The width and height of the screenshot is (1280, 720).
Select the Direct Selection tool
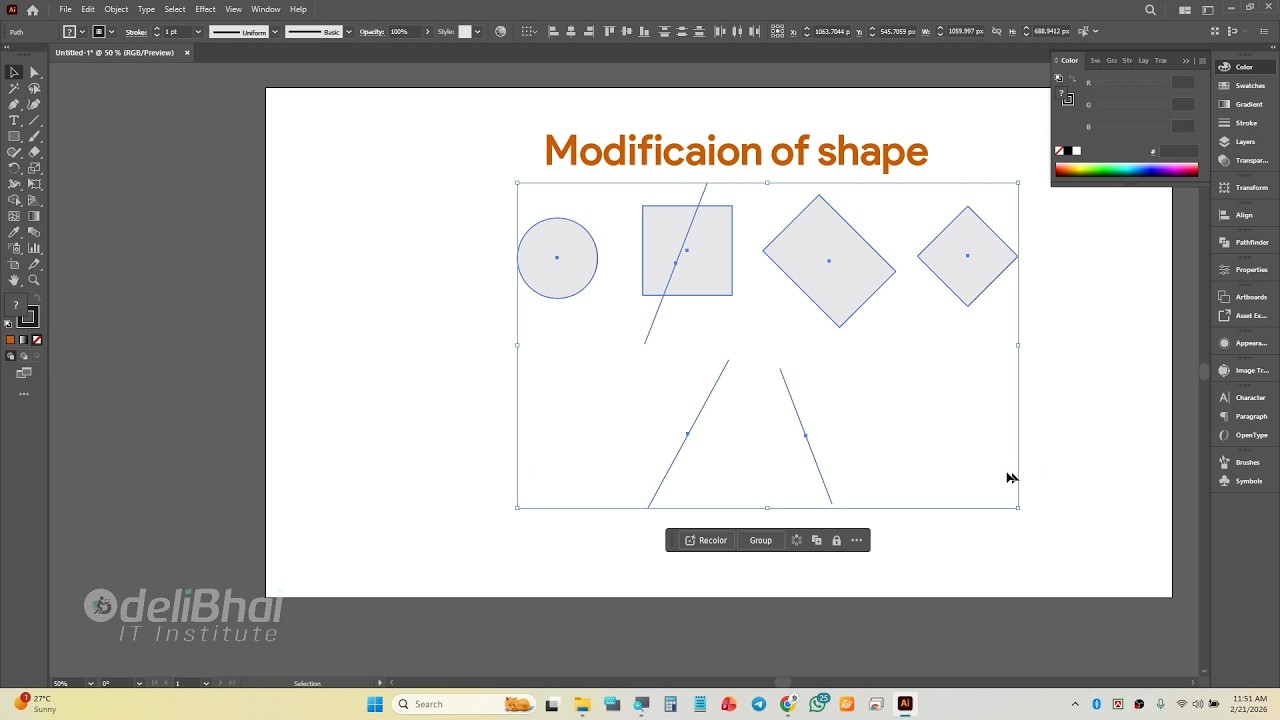[34, 72]
